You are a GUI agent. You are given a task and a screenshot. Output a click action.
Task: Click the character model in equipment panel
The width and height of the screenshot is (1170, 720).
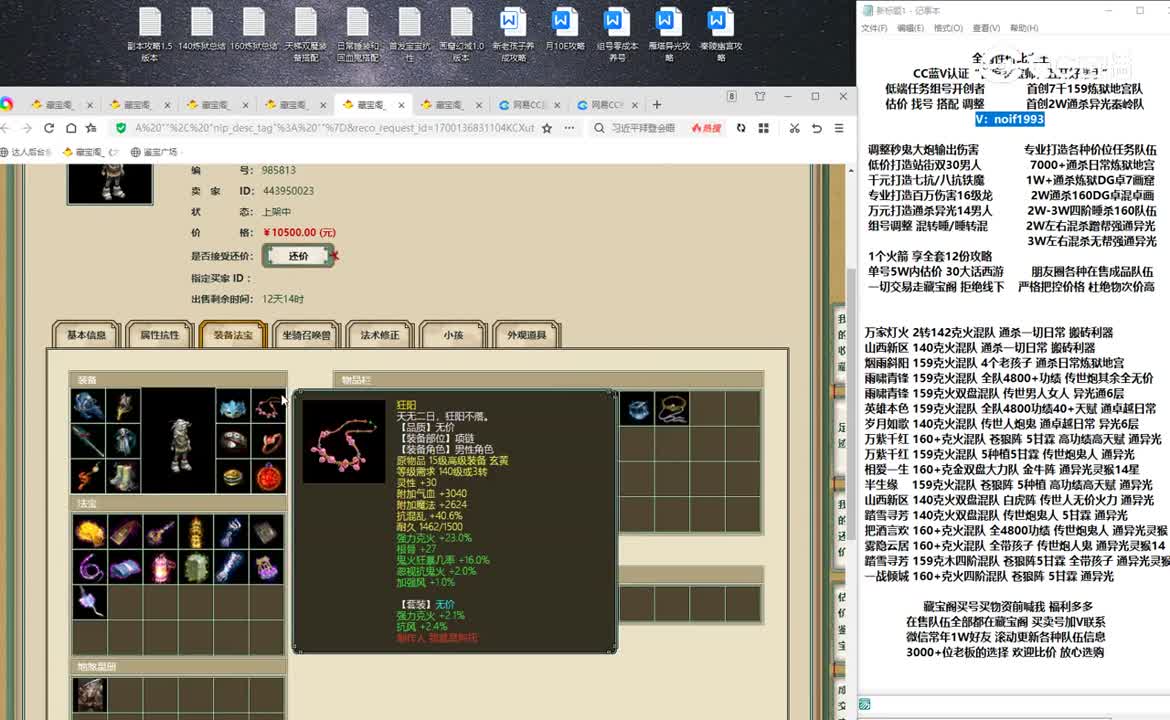coord(178,443)
